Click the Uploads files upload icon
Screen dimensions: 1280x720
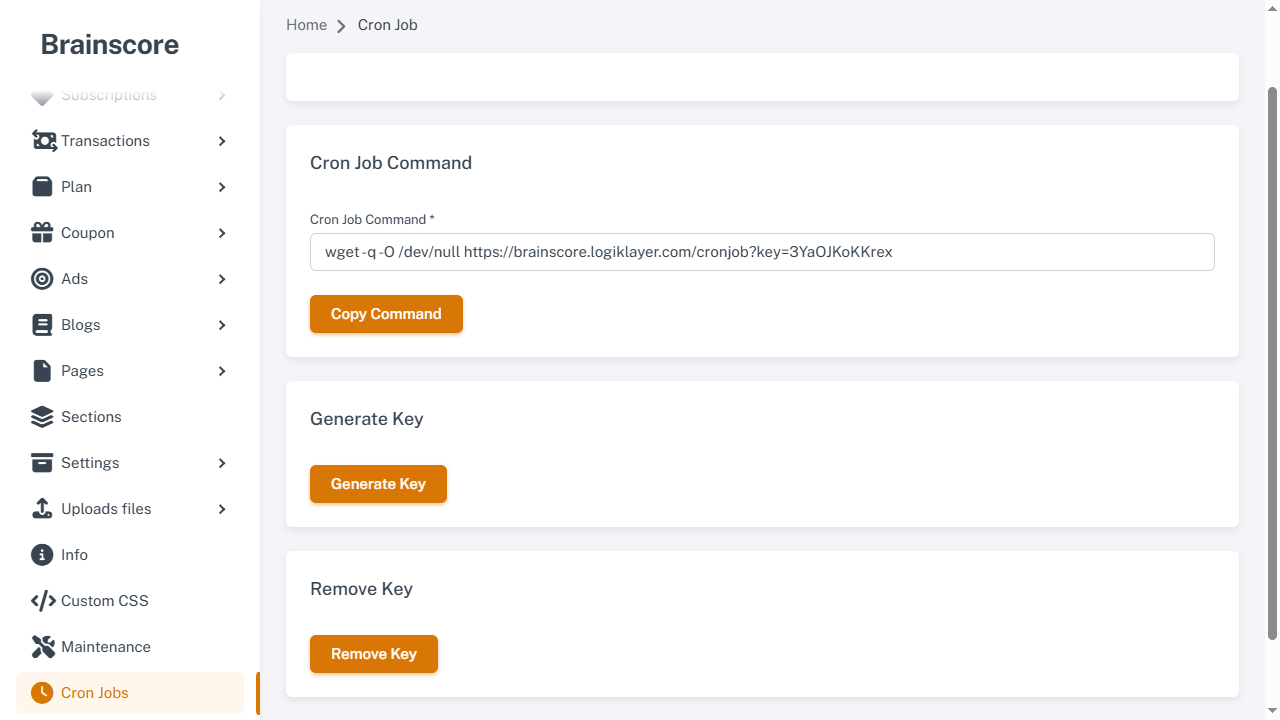click(x=42, y=509)
